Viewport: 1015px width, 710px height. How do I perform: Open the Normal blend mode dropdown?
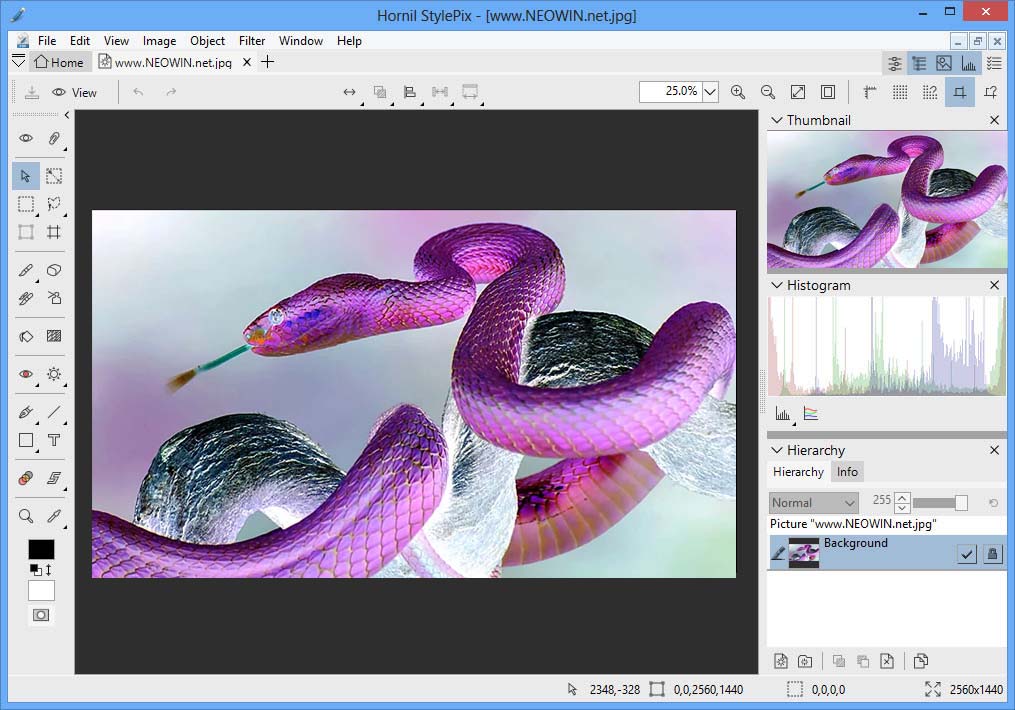point(814,503)
